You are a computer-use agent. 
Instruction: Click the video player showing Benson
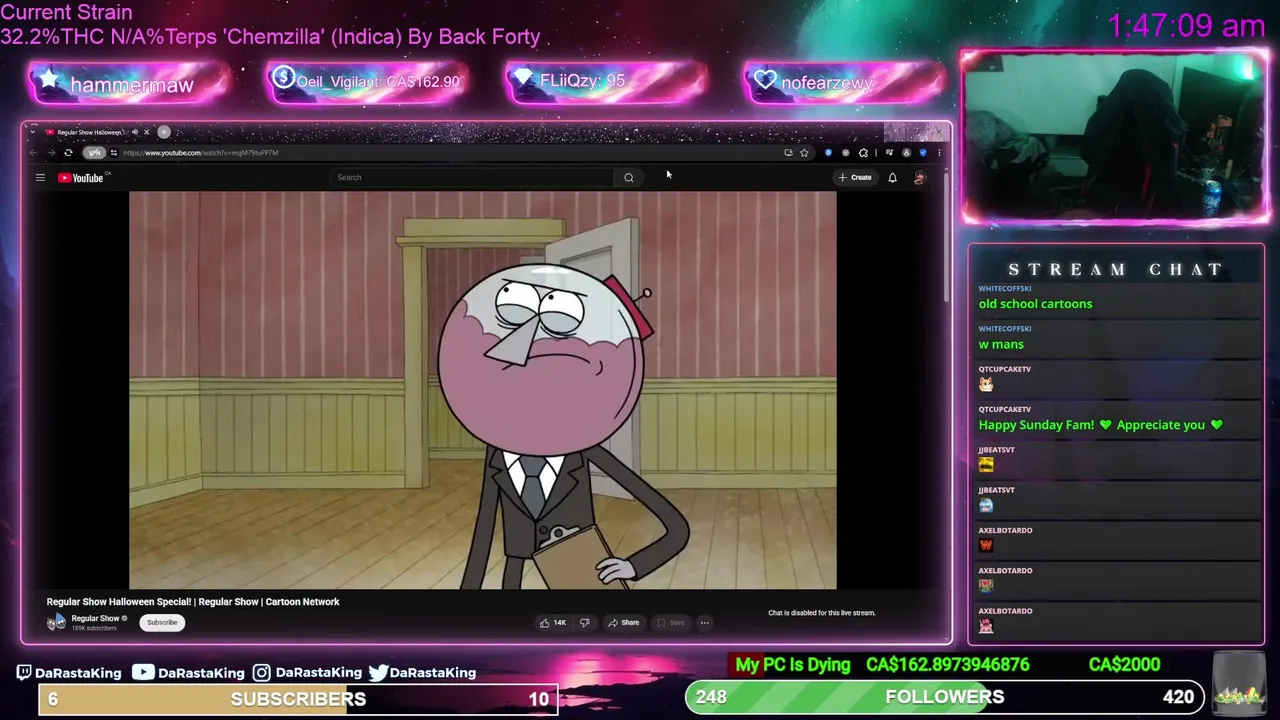pos(483,391)
